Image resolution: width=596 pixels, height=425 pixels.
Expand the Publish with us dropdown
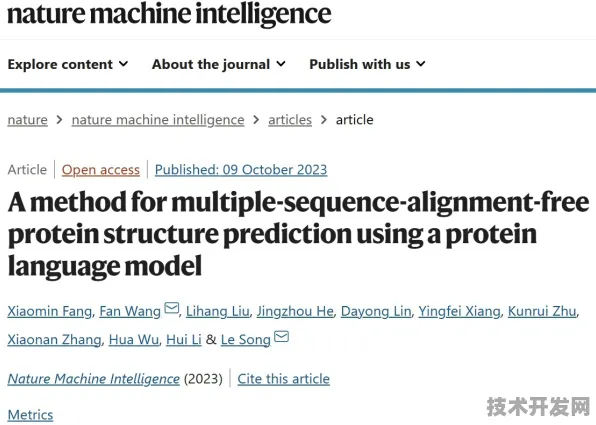[x=367, y=64]
